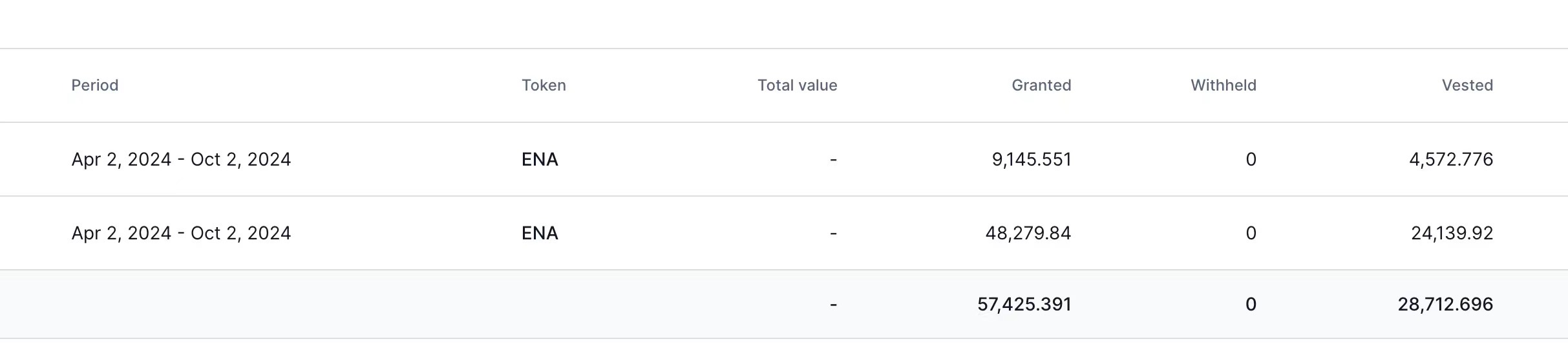Select the vested amount 4,572.776
The image size is (1568, 361).
tap(1450, 159)
